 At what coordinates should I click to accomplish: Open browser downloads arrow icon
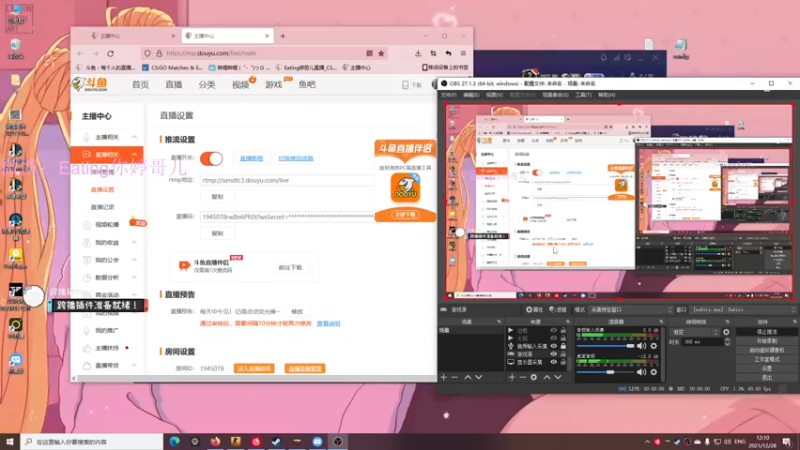(x=418, y=53)
